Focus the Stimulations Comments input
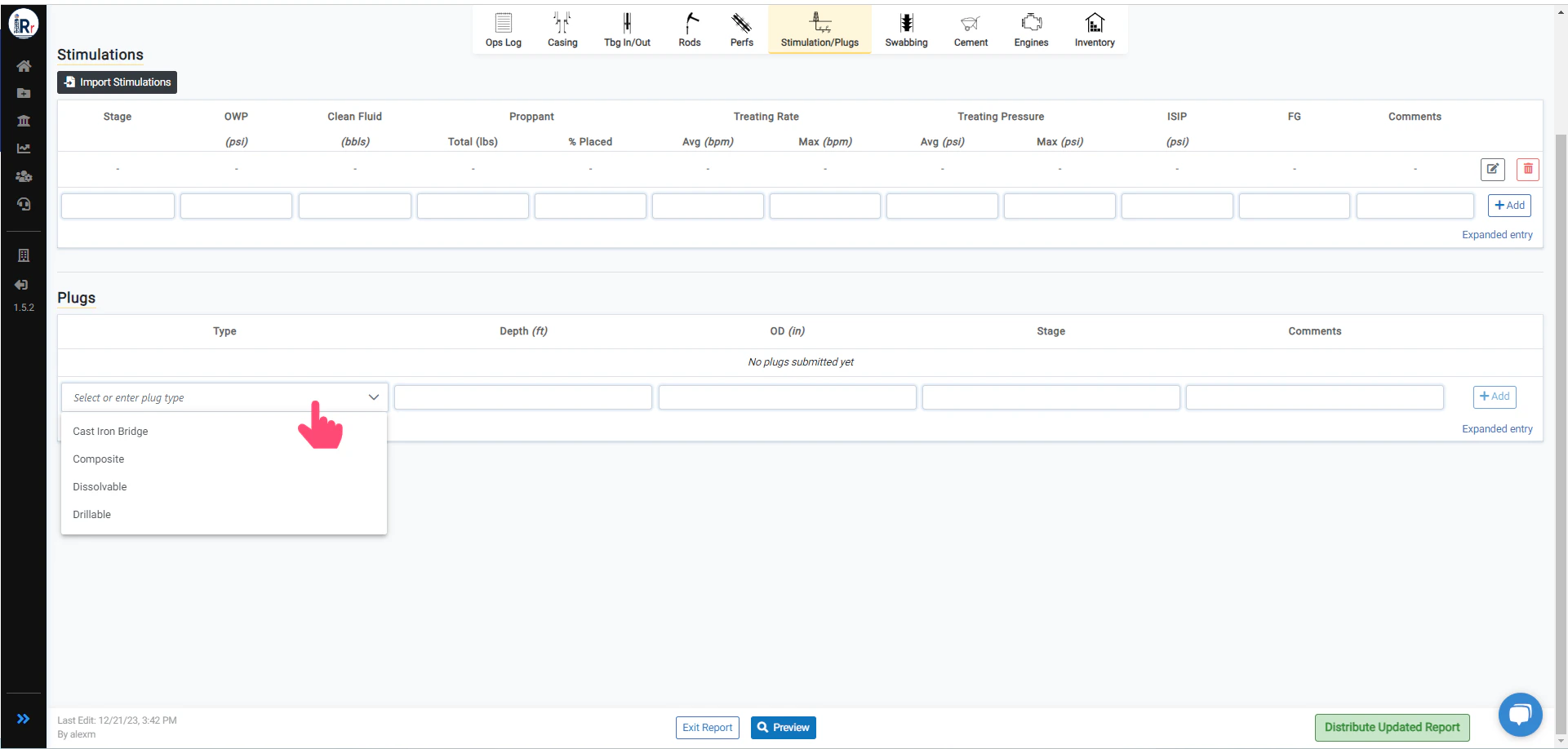 point(1415,206)
